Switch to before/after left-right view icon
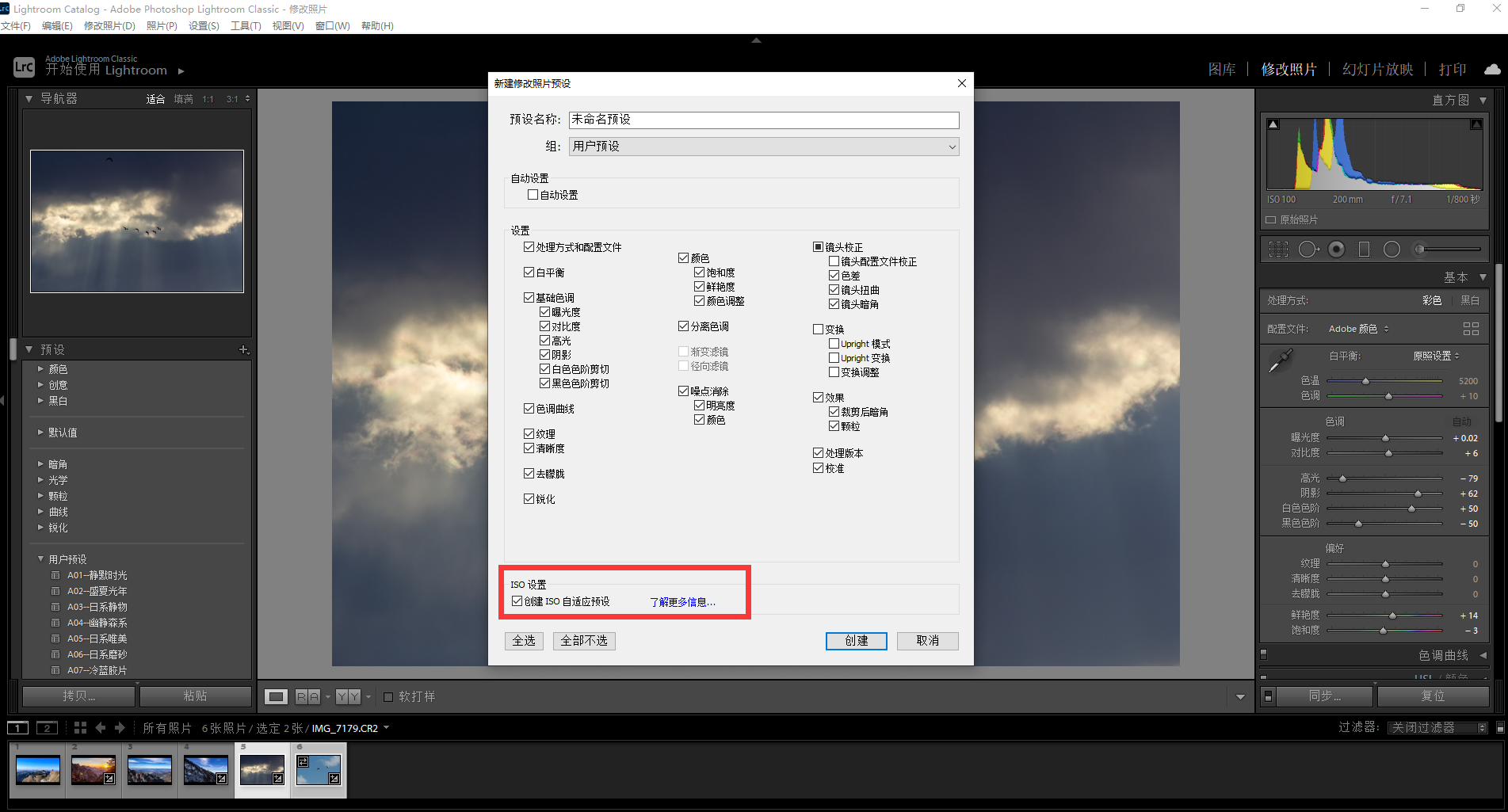The image size is (1508, 812). (x=307, y=696)
